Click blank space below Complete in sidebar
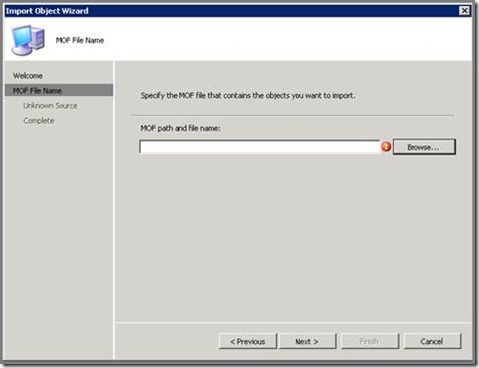This screenshot has height=368, width=479. (59, 240)
